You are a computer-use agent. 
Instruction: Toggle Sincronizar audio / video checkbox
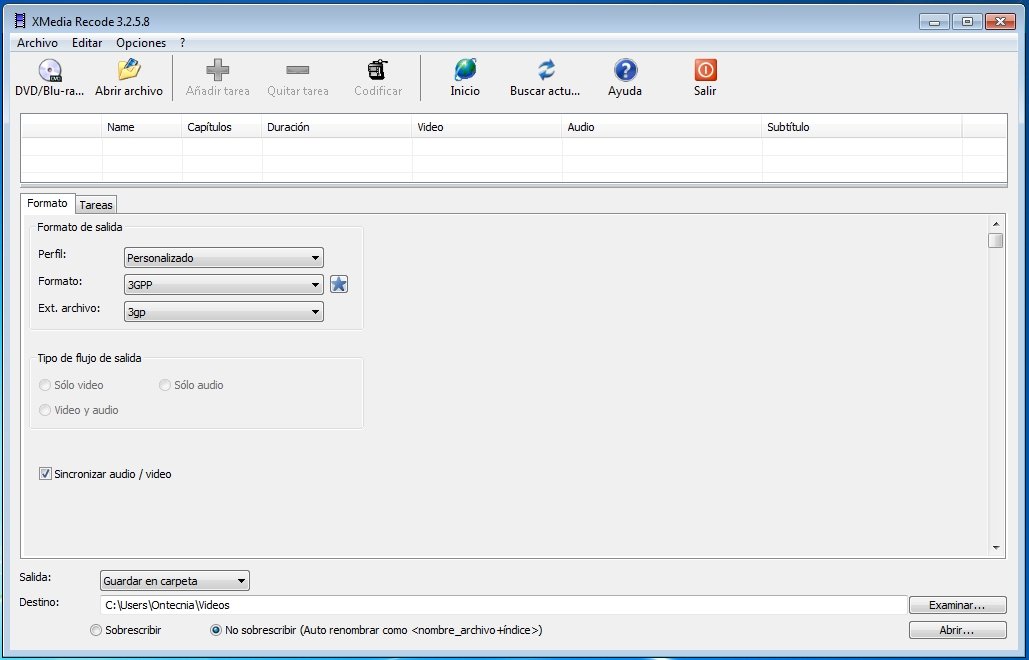(45, 474)
